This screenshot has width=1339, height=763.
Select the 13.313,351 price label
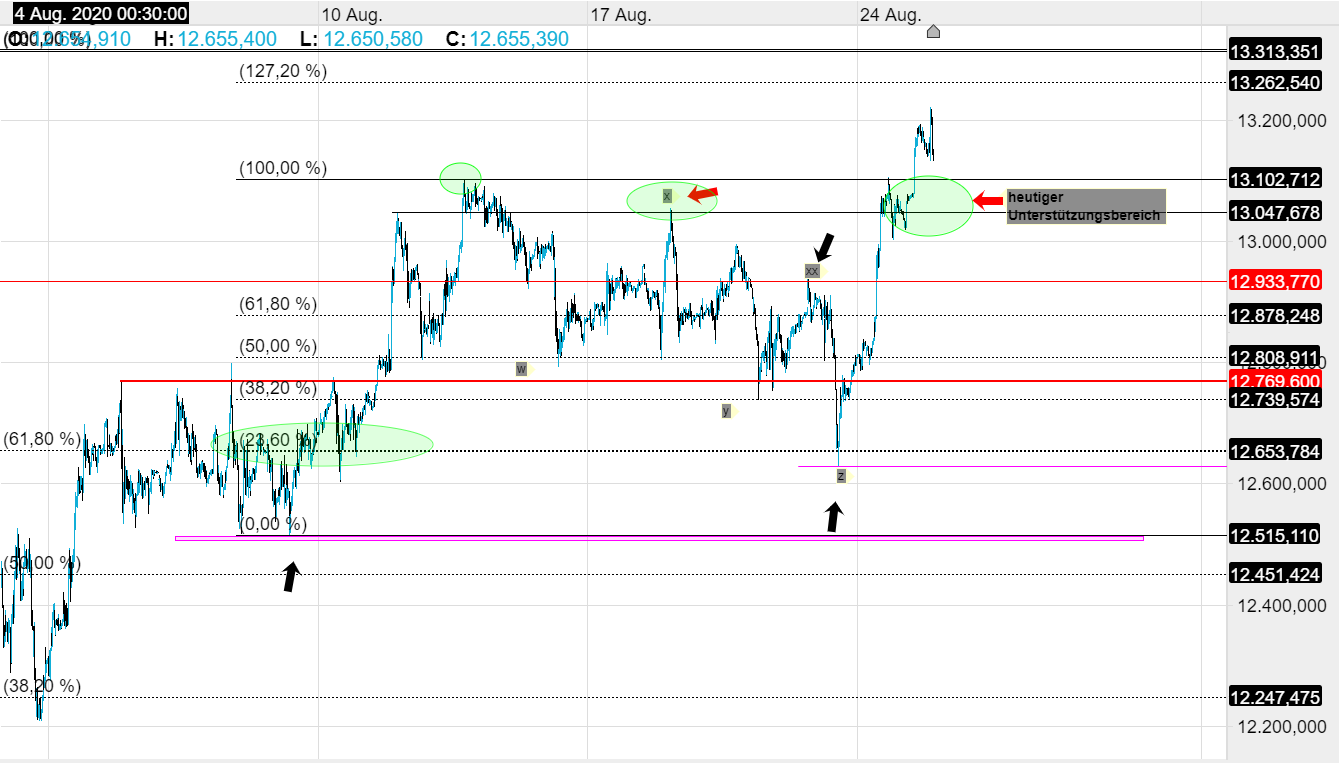pos(1275,52)
